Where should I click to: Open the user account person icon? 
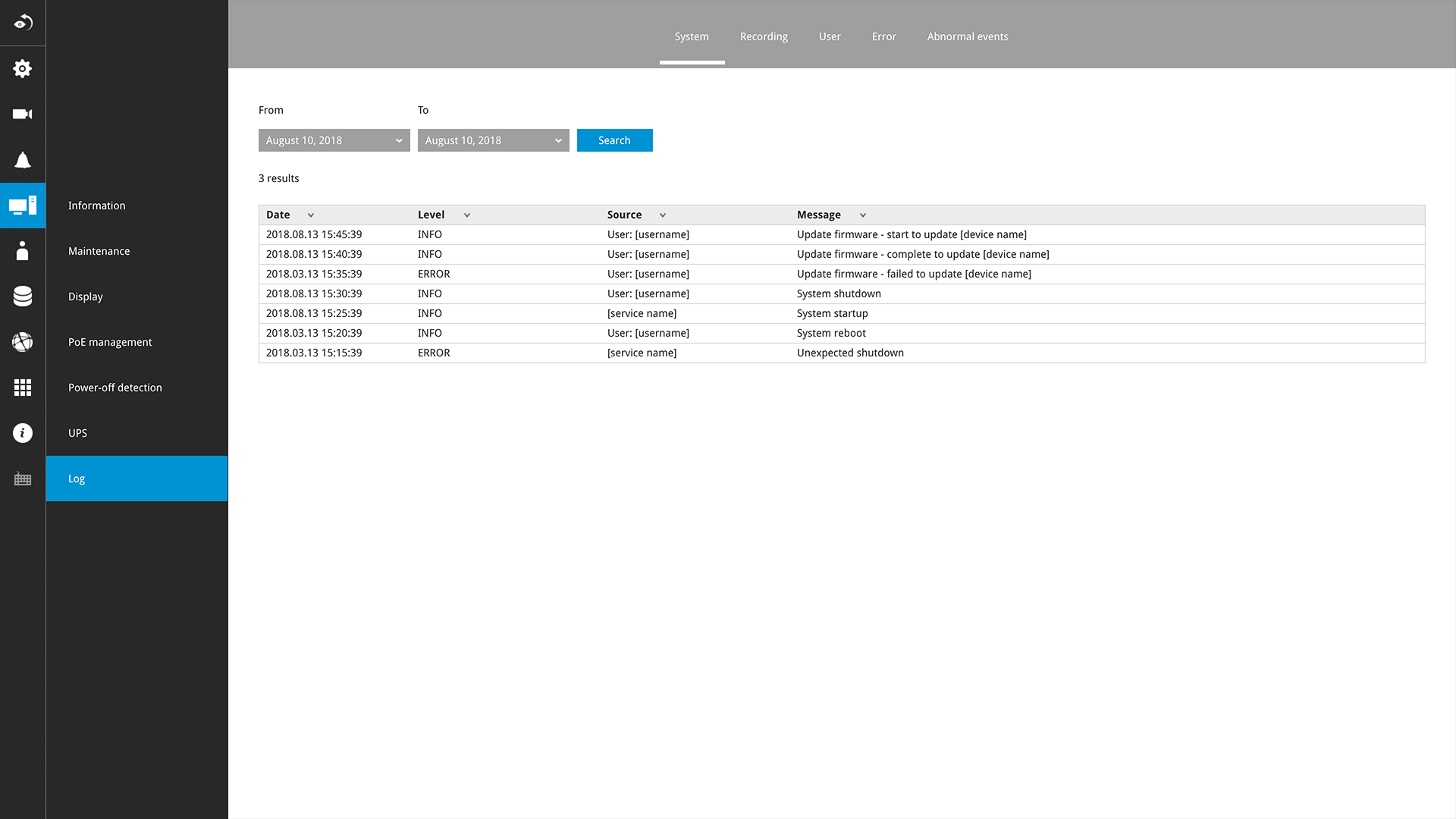click(23, 251)
